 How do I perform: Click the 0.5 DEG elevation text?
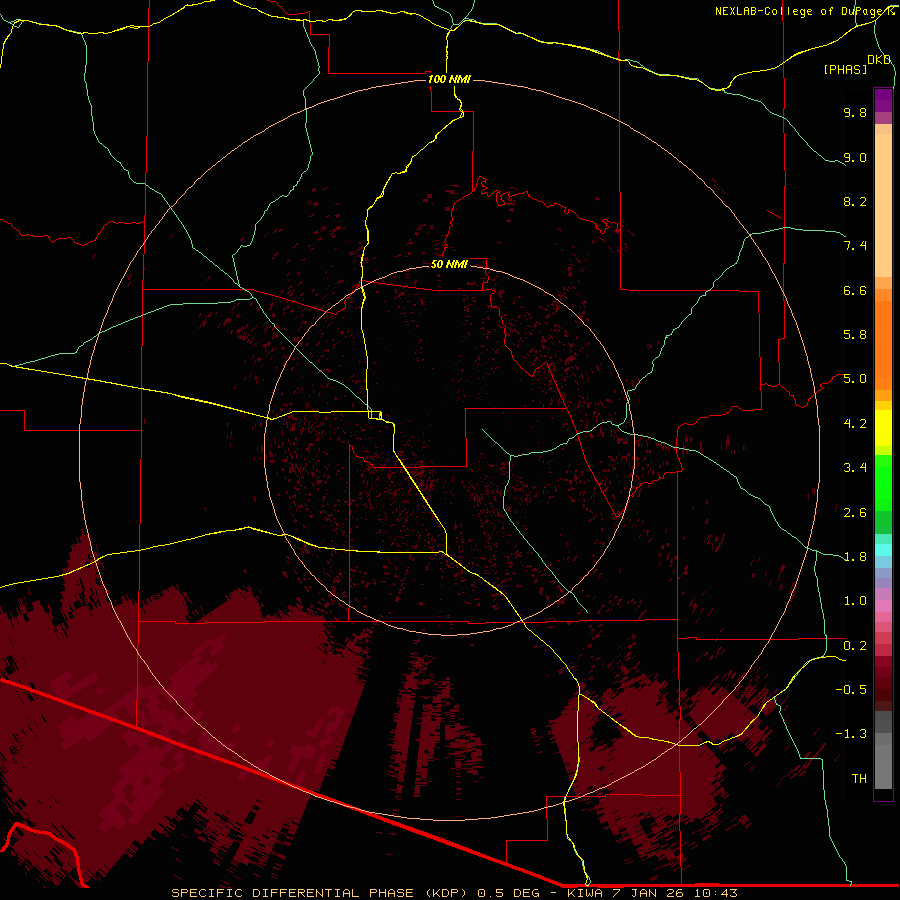[509, 893]
